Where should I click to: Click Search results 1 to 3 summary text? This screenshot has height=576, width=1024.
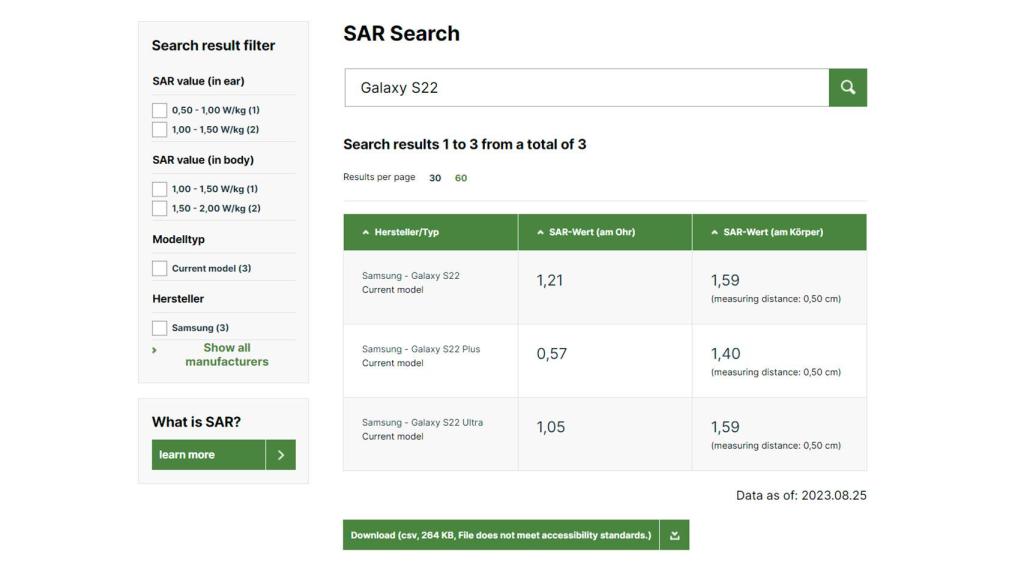(x=465, y=144)
